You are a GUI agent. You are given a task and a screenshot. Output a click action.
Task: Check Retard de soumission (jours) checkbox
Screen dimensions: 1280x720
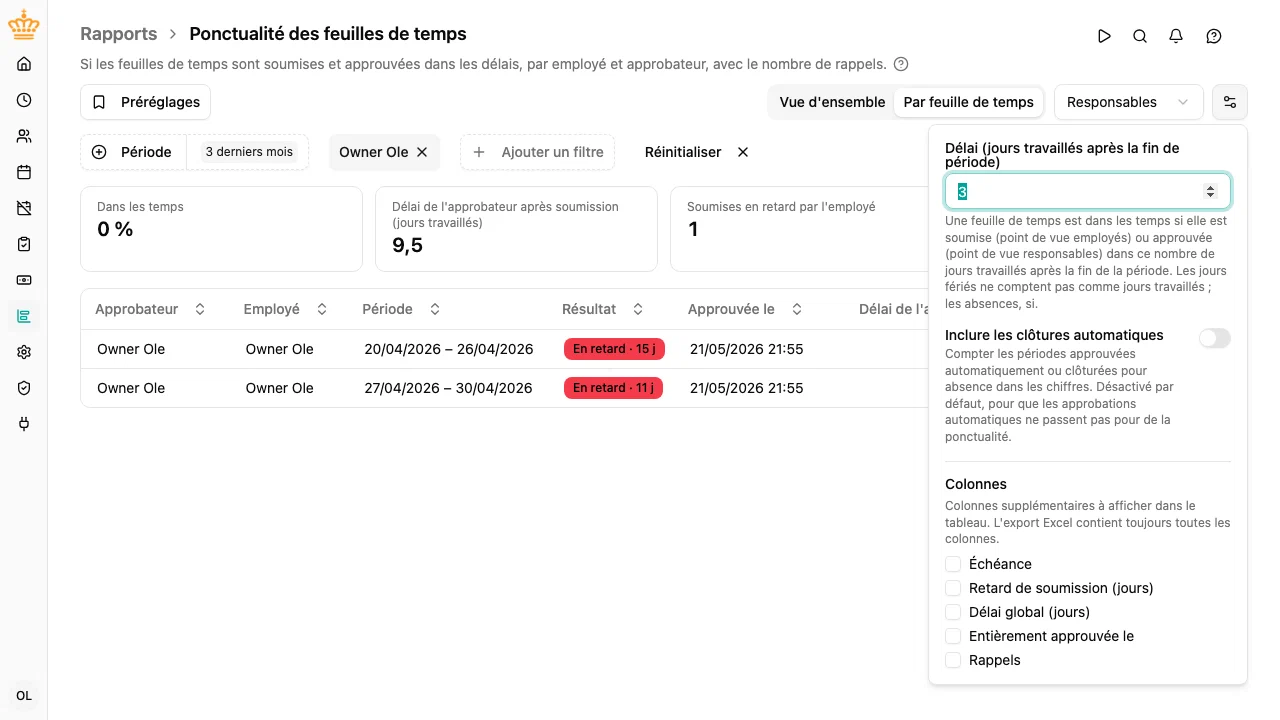click(953, 588)
